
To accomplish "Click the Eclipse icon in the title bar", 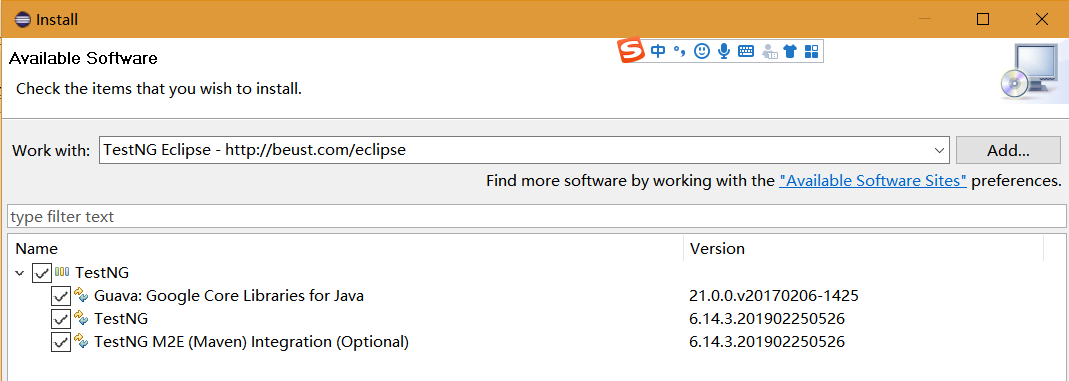I will pyautogui.click(x=22, y=19).
